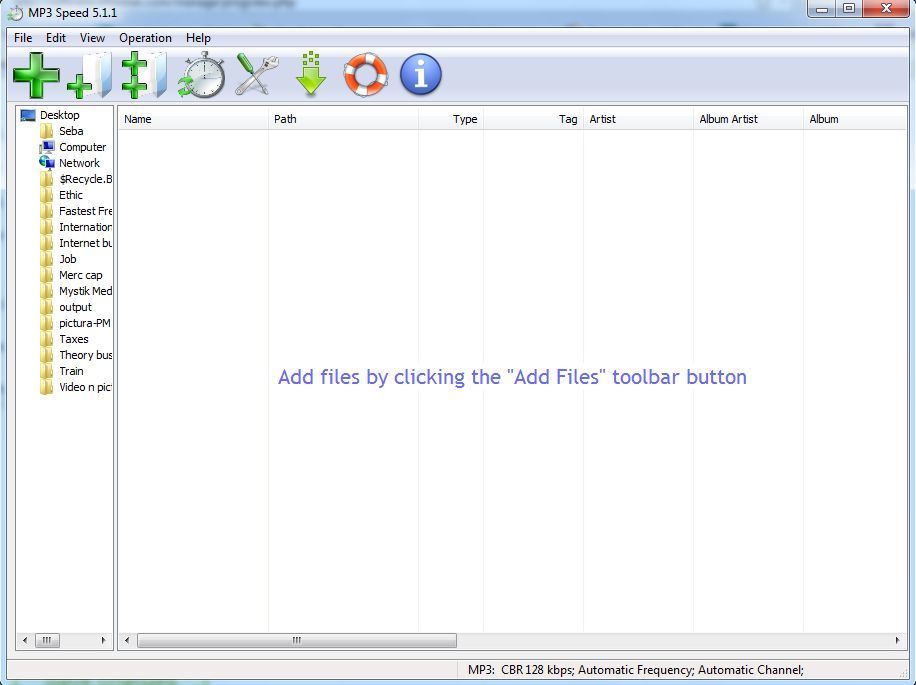This screenshot has height=685, width=916.
Task: Click the right arrow of the horizontal scrollbar
Action: [x=896, y=641]
